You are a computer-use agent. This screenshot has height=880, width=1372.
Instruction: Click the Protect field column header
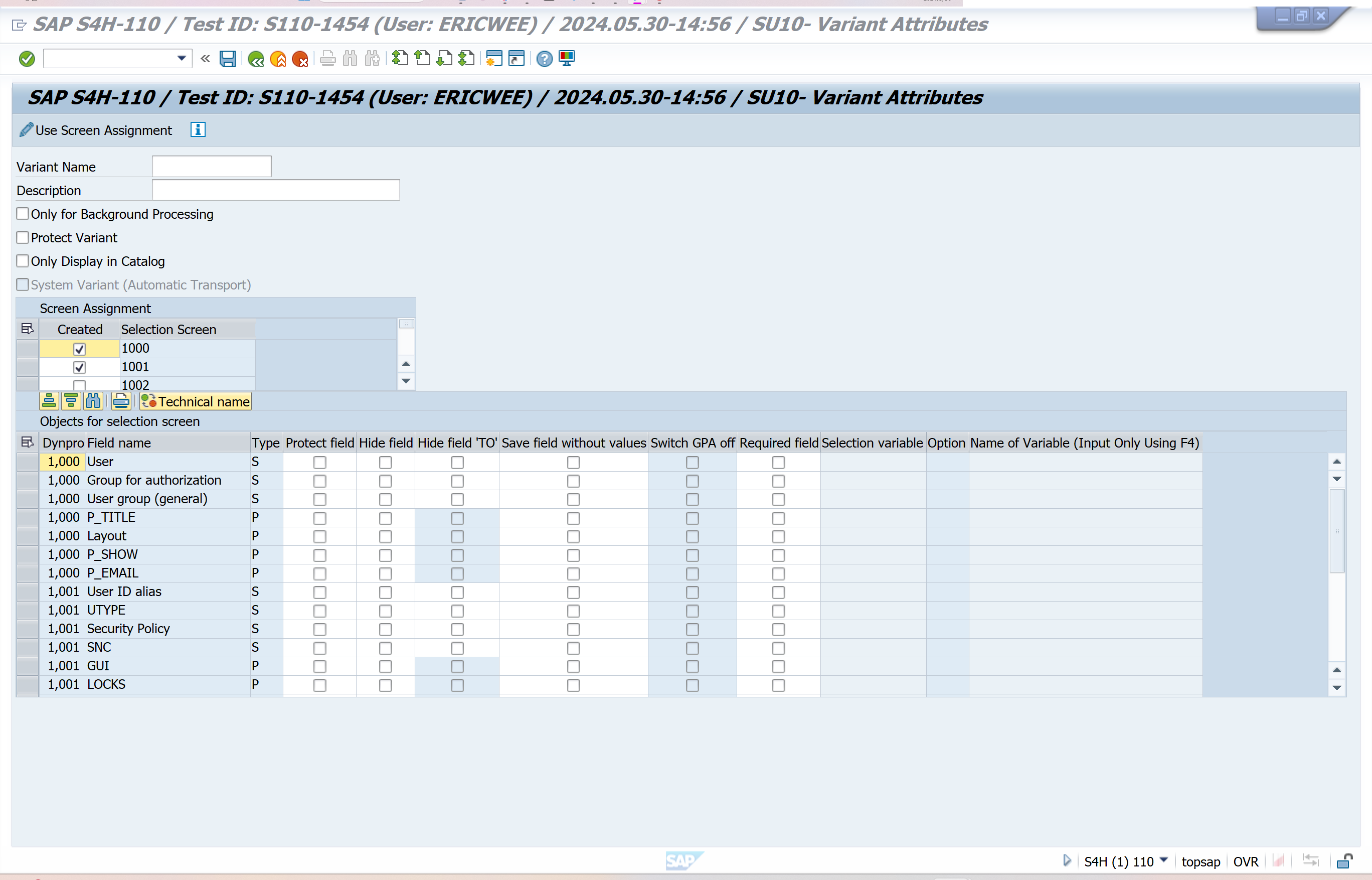319,444
